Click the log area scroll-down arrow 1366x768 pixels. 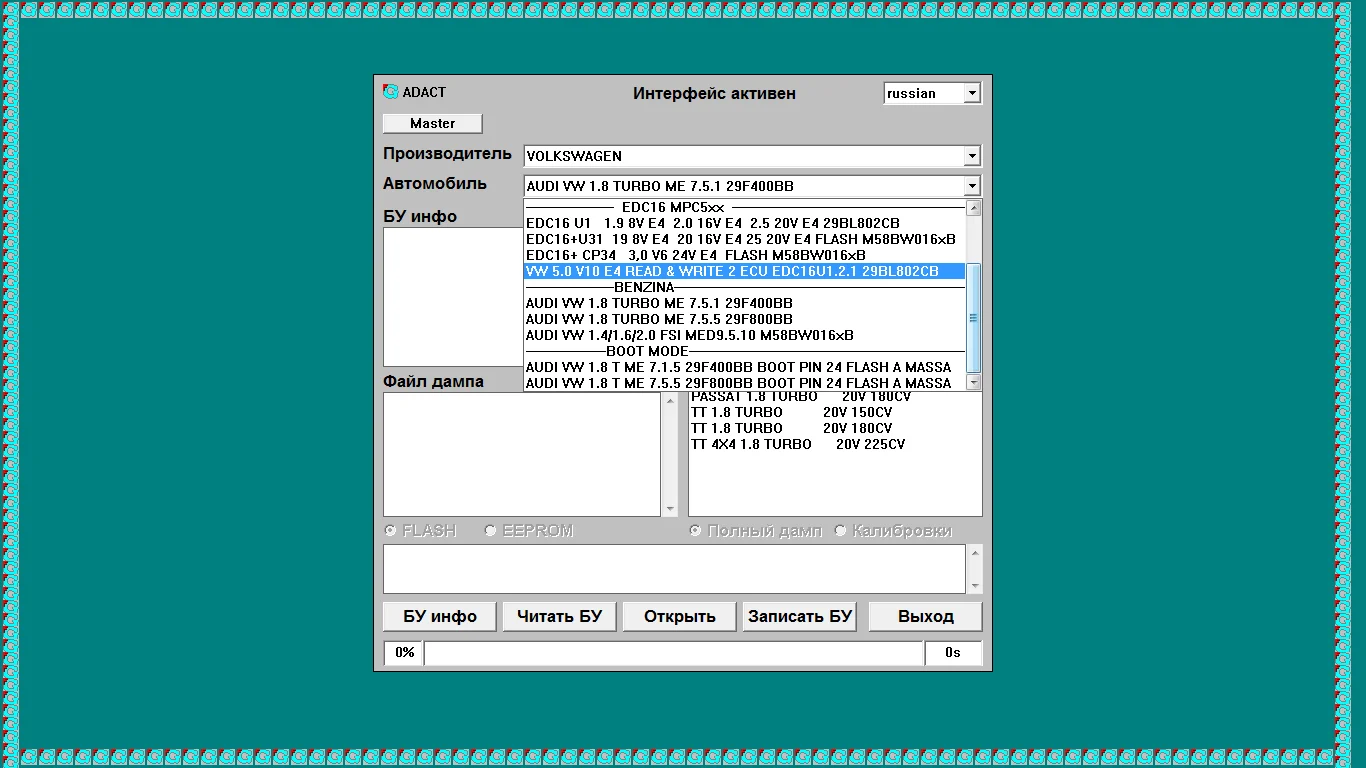pos(974,585)
